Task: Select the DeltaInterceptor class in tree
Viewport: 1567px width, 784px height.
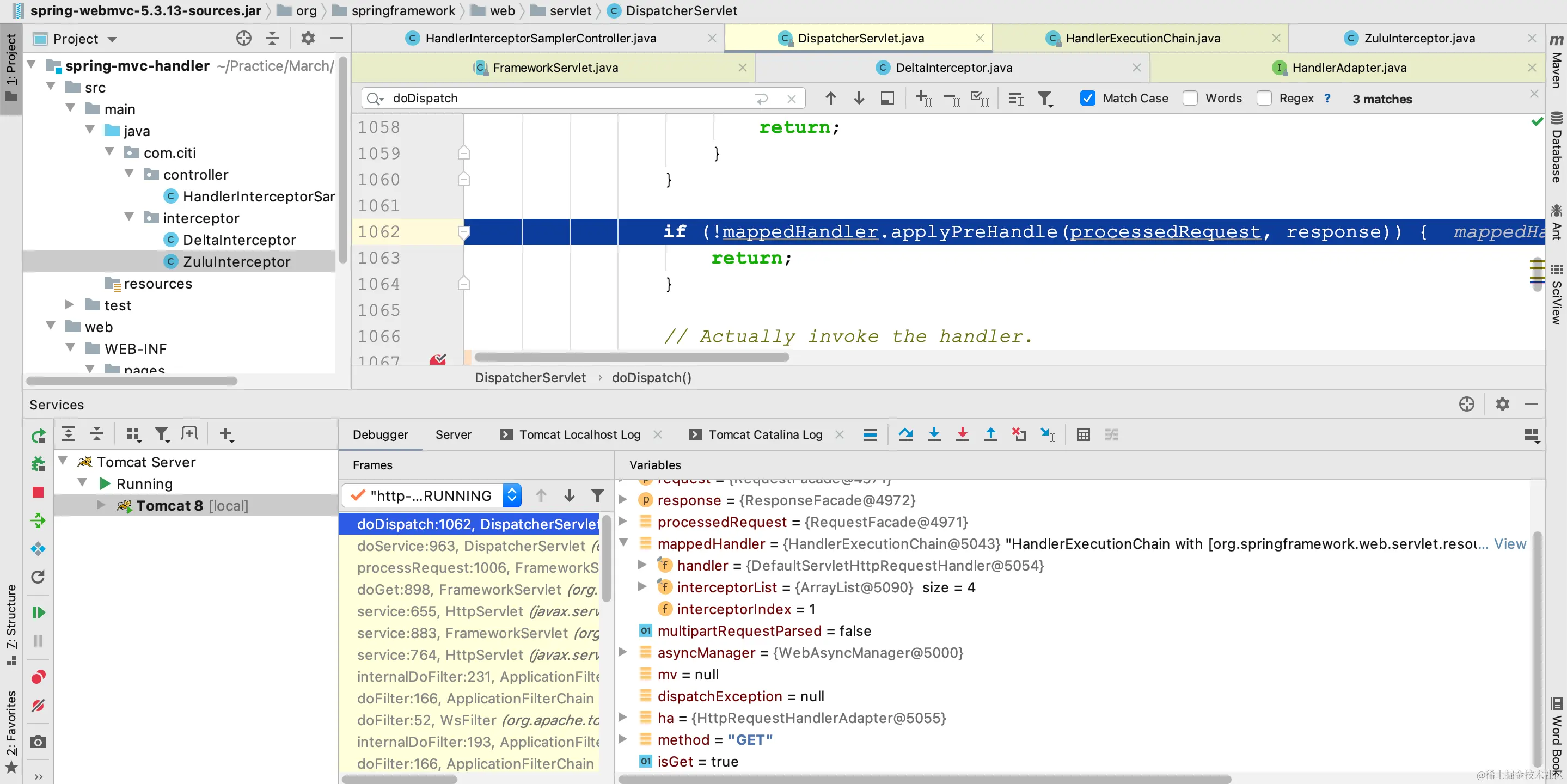Action: coord(238,240)
